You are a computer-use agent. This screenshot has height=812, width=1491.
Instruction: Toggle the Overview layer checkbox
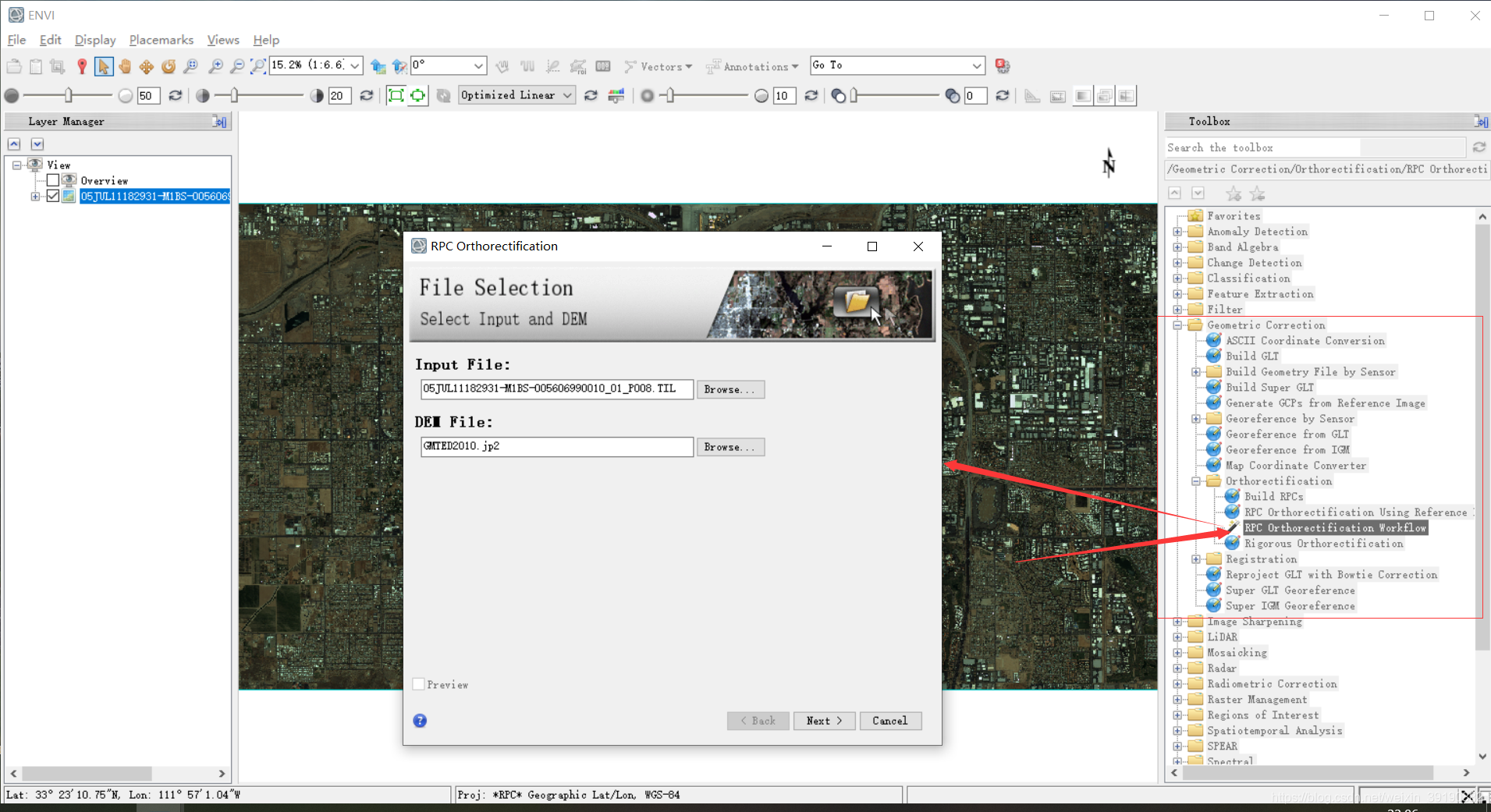(53, 180)
